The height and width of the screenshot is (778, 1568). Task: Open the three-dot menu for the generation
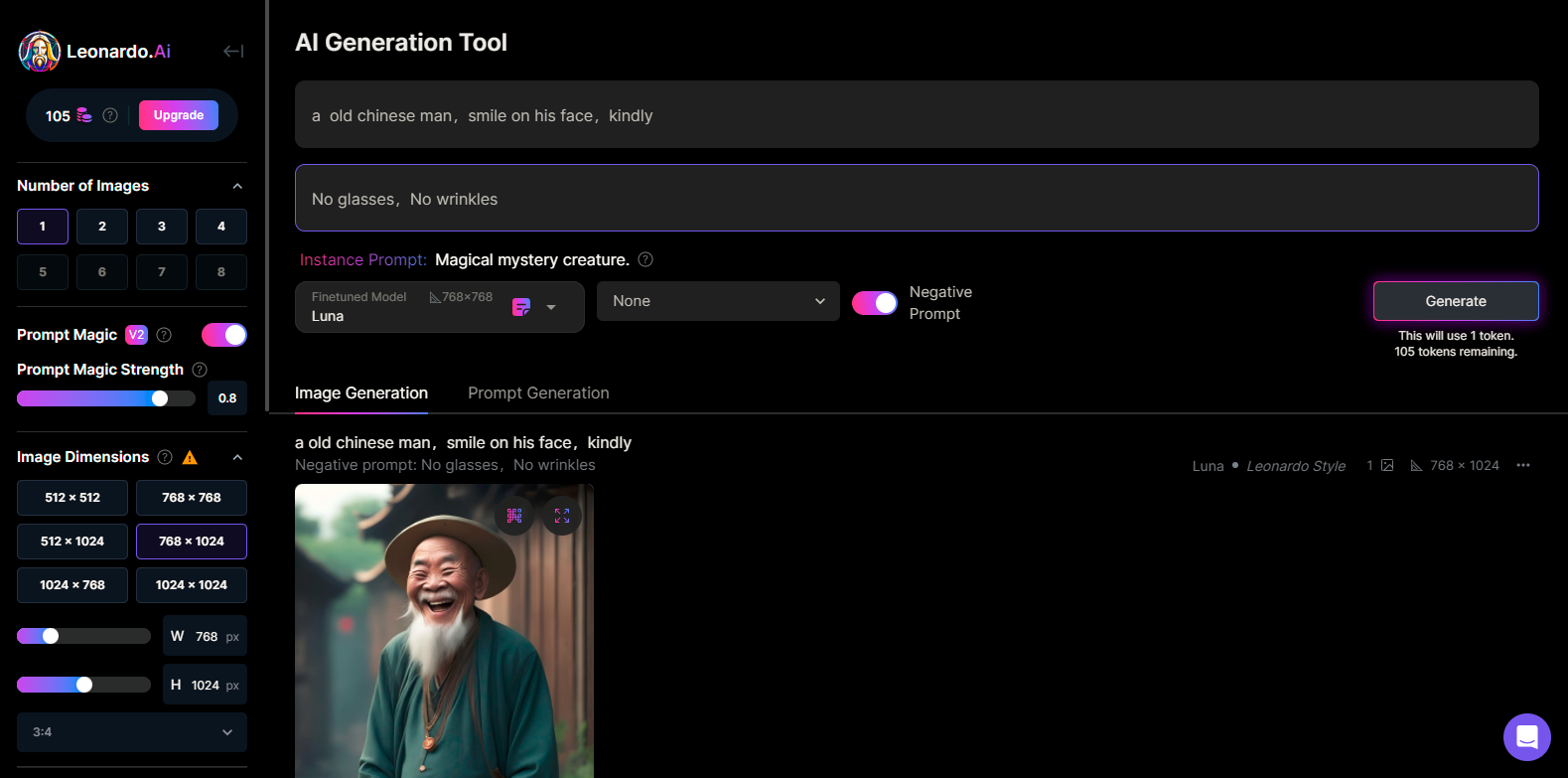tap(1523, 465)
